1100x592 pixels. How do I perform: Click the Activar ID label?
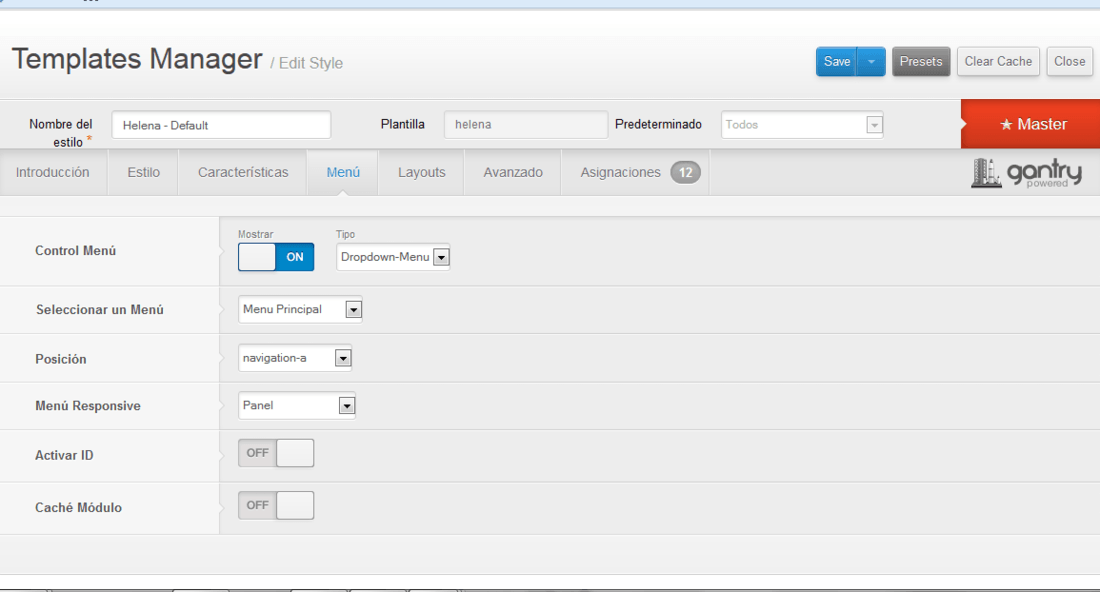coord(64,455)
